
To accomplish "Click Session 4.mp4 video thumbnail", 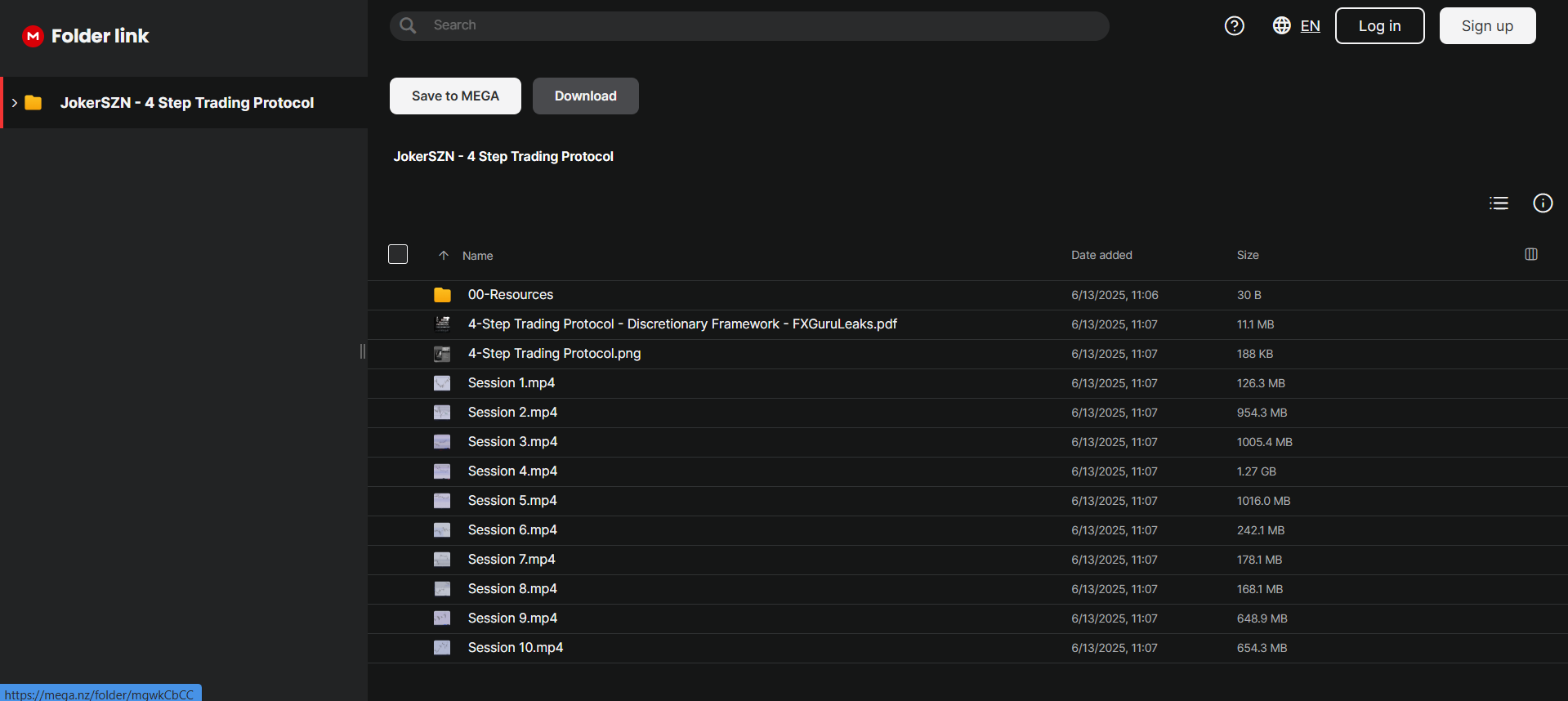I will pos(442,471).
